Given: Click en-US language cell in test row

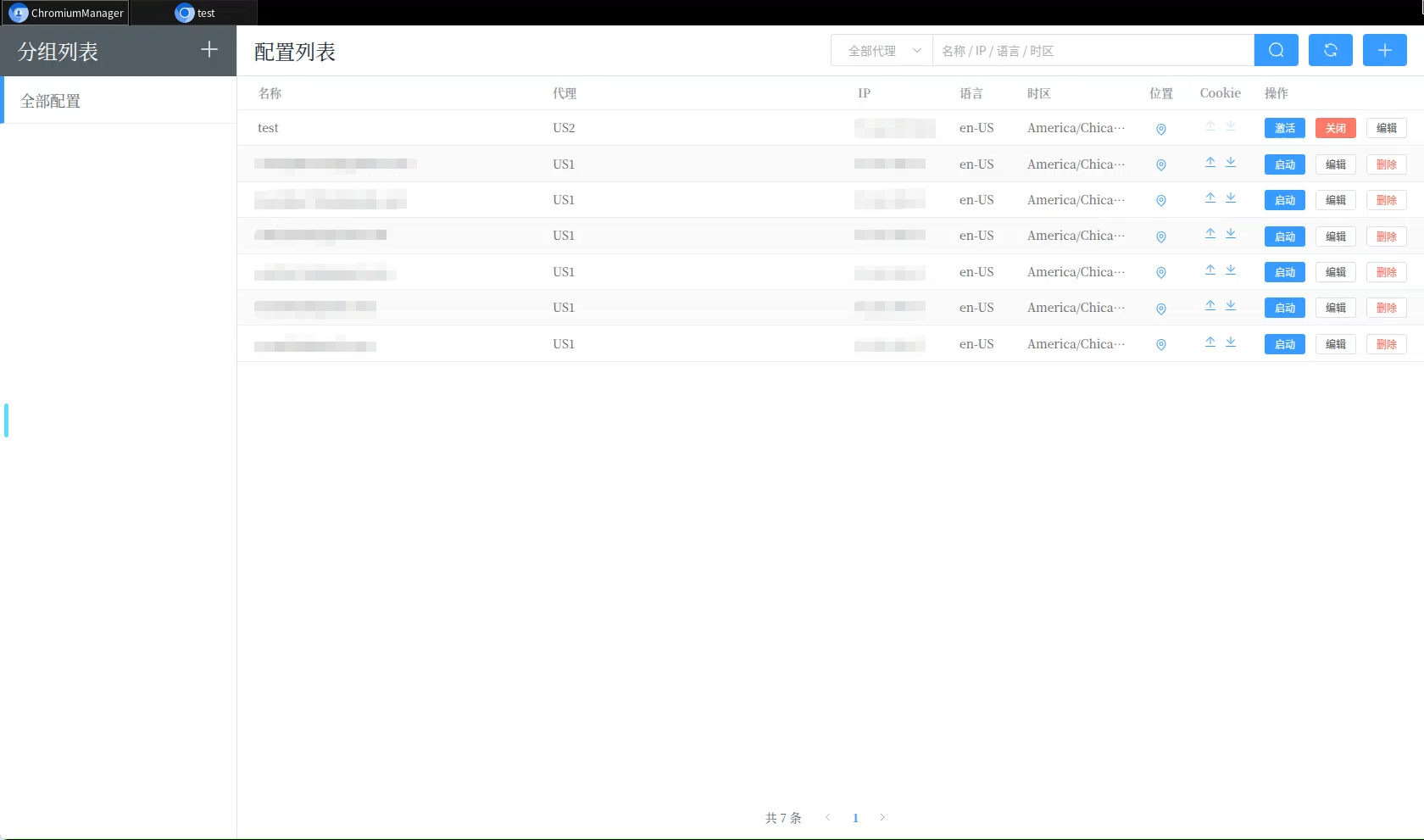Looking at the screenshot, I should coord(976,128).
